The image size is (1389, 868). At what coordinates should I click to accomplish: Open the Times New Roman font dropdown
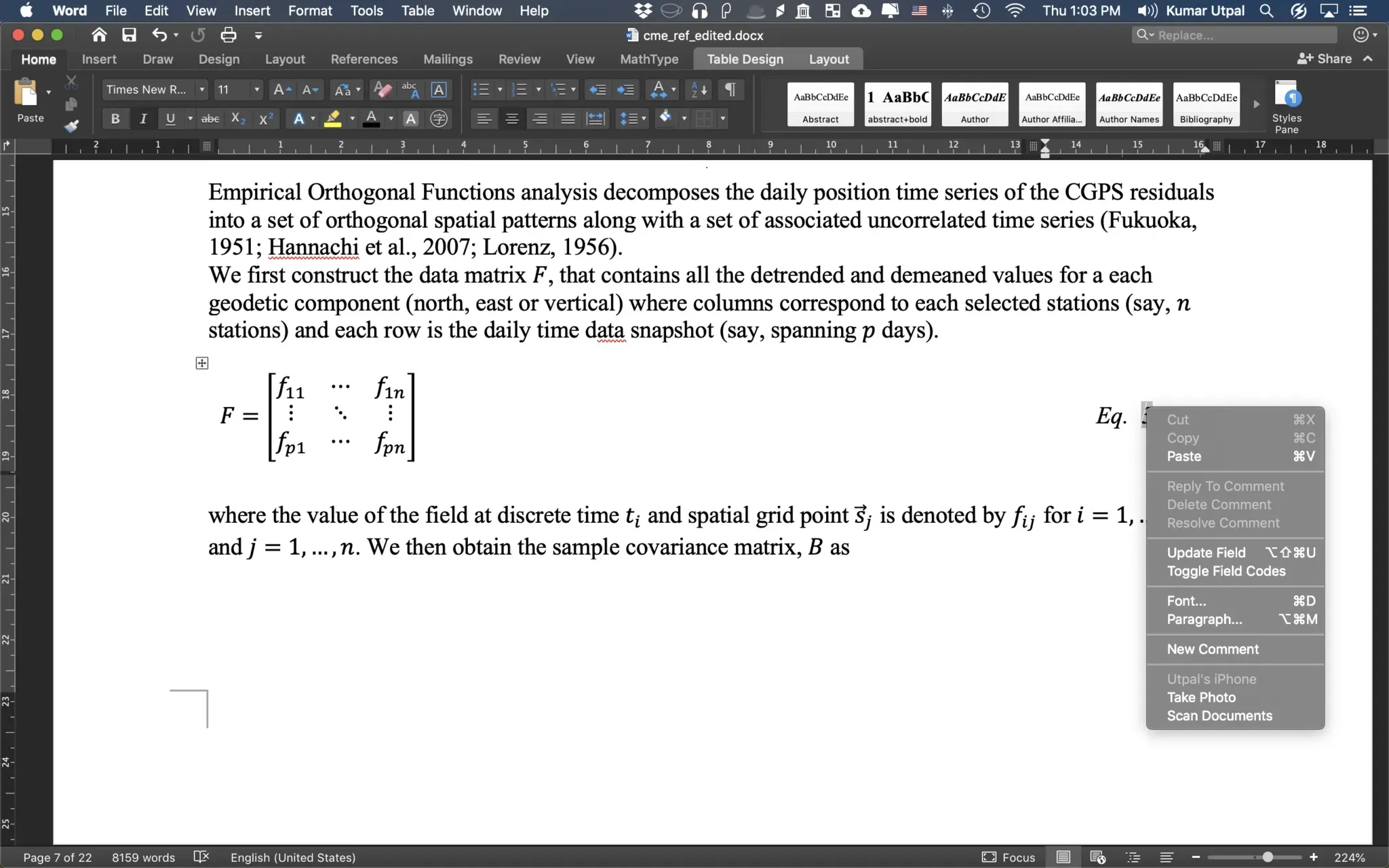point(201,90)
